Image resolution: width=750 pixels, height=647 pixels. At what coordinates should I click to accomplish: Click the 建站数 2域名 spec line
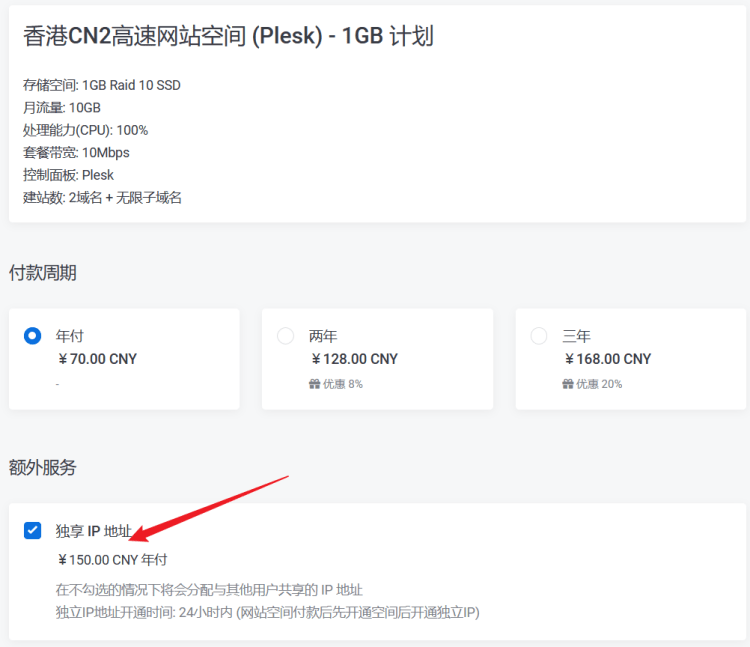tap(102, 197)
